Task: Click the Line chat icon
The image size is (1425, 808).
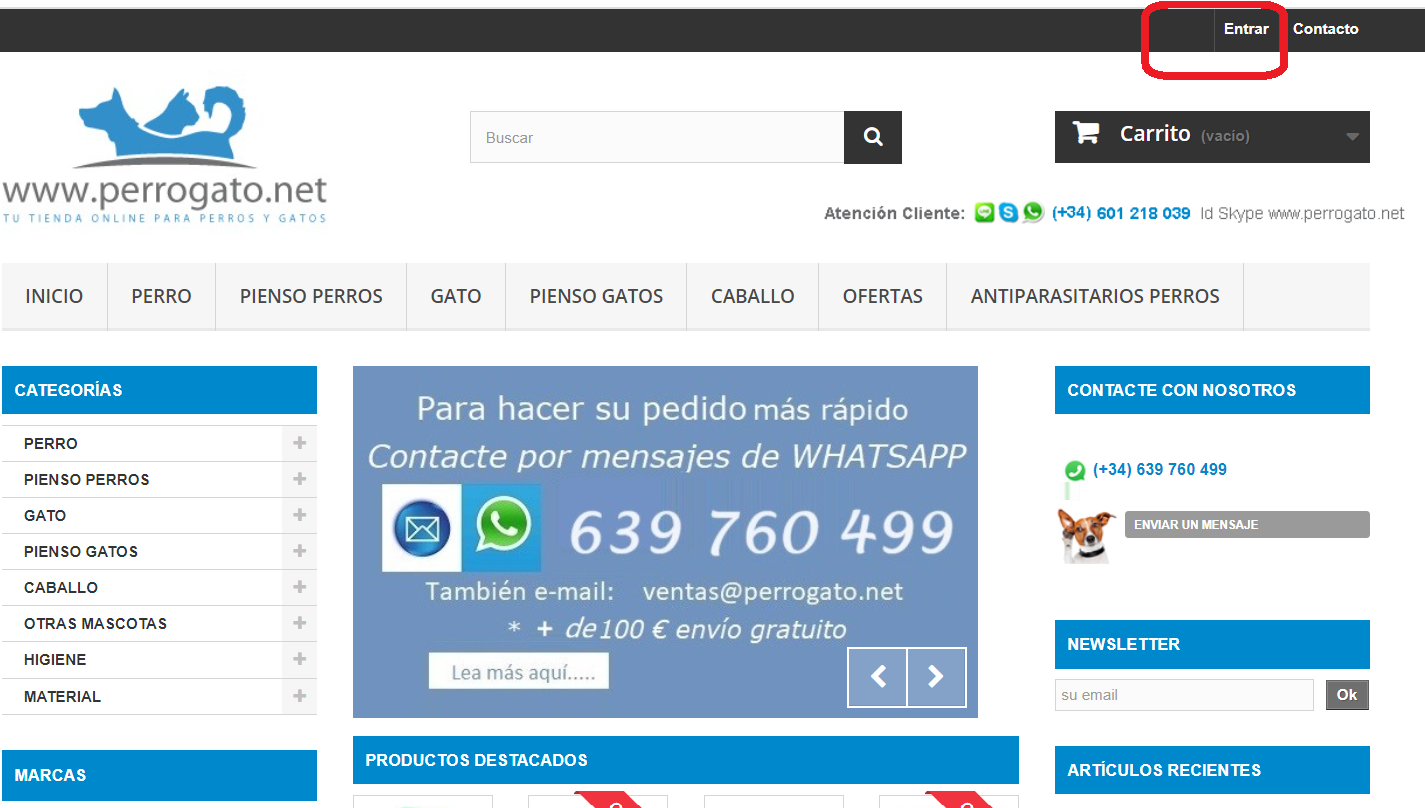Action: (x=985, y=213)
